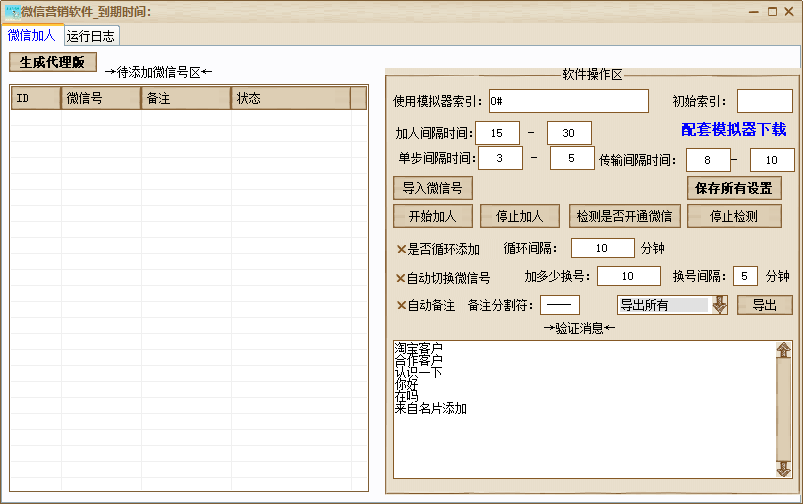Viewport: 803px width, 504px height.
Task: Maximize the 微信营销软件 window
Action: [772, 12]
